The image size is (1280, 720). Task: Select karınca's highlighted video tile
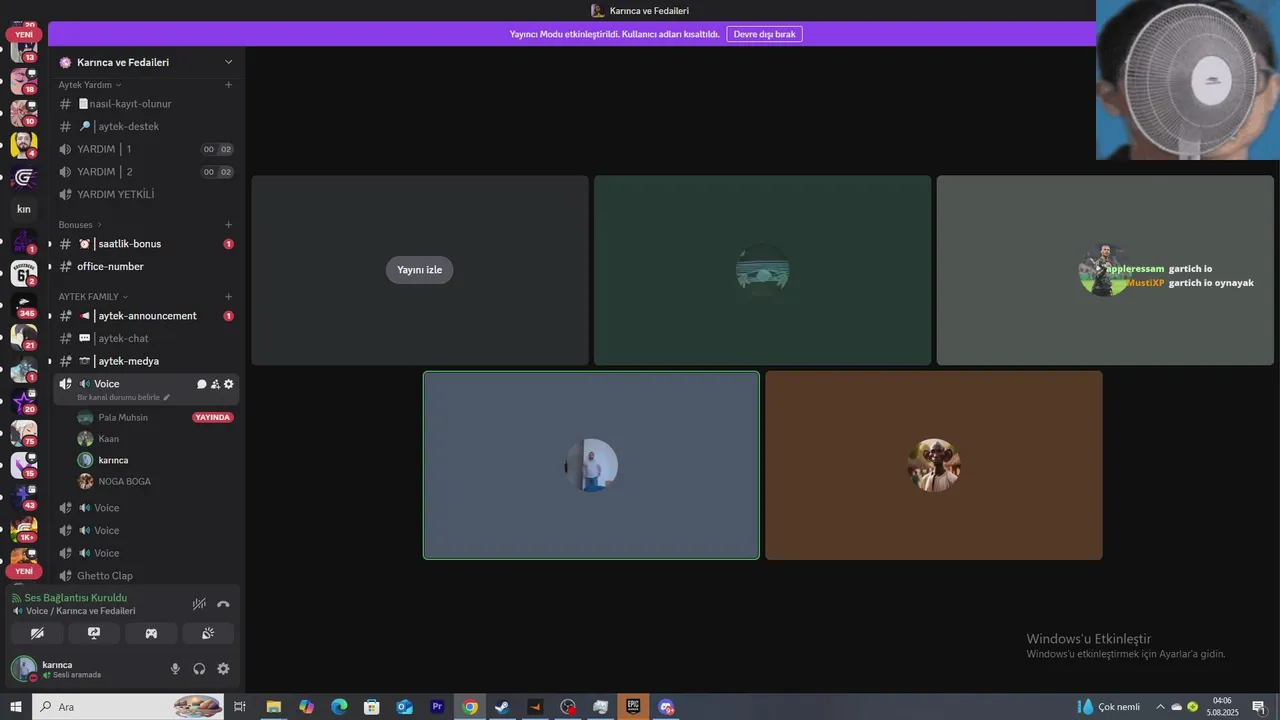[591, 465]
